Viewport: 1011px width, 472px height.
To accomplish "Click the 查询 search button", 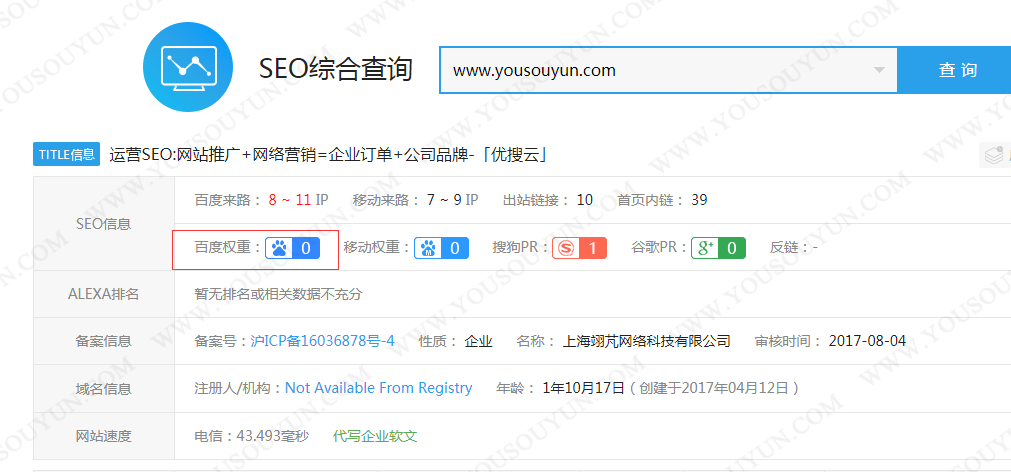I will point(957,70).
